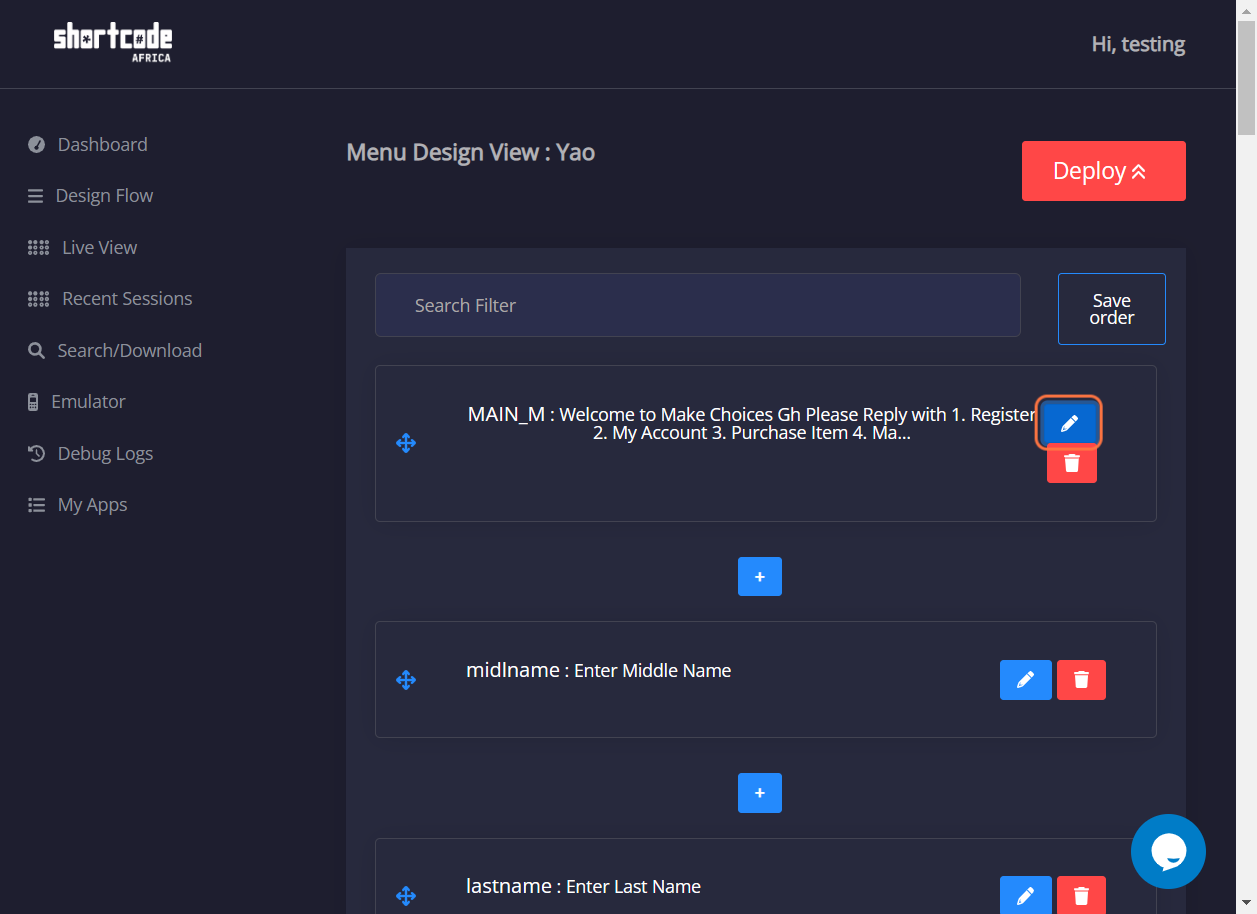Screen dimensions: 1257x914
Task: Delete the midlname menu entry
Action: (x=1081, y=680)
